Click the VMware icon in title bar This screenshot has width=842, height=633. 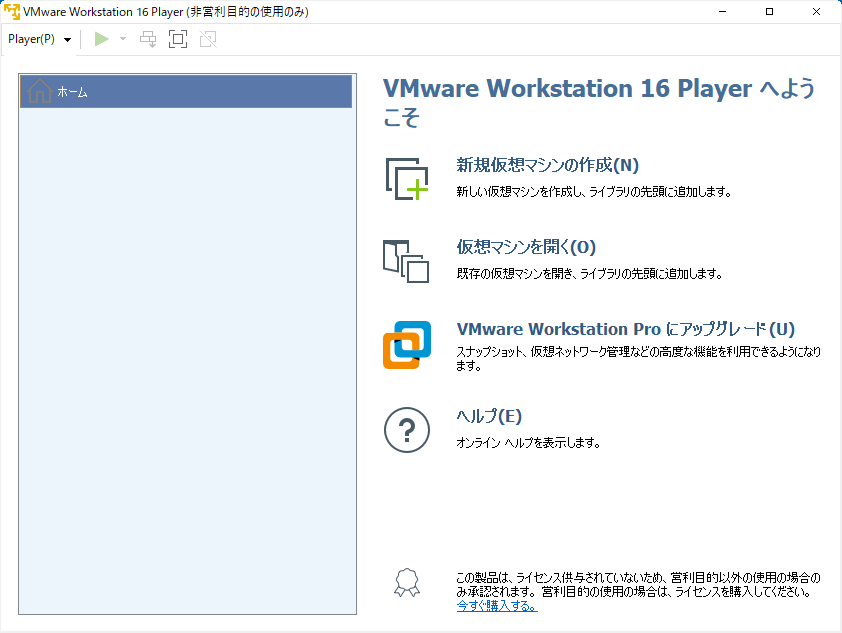[12, 12]
